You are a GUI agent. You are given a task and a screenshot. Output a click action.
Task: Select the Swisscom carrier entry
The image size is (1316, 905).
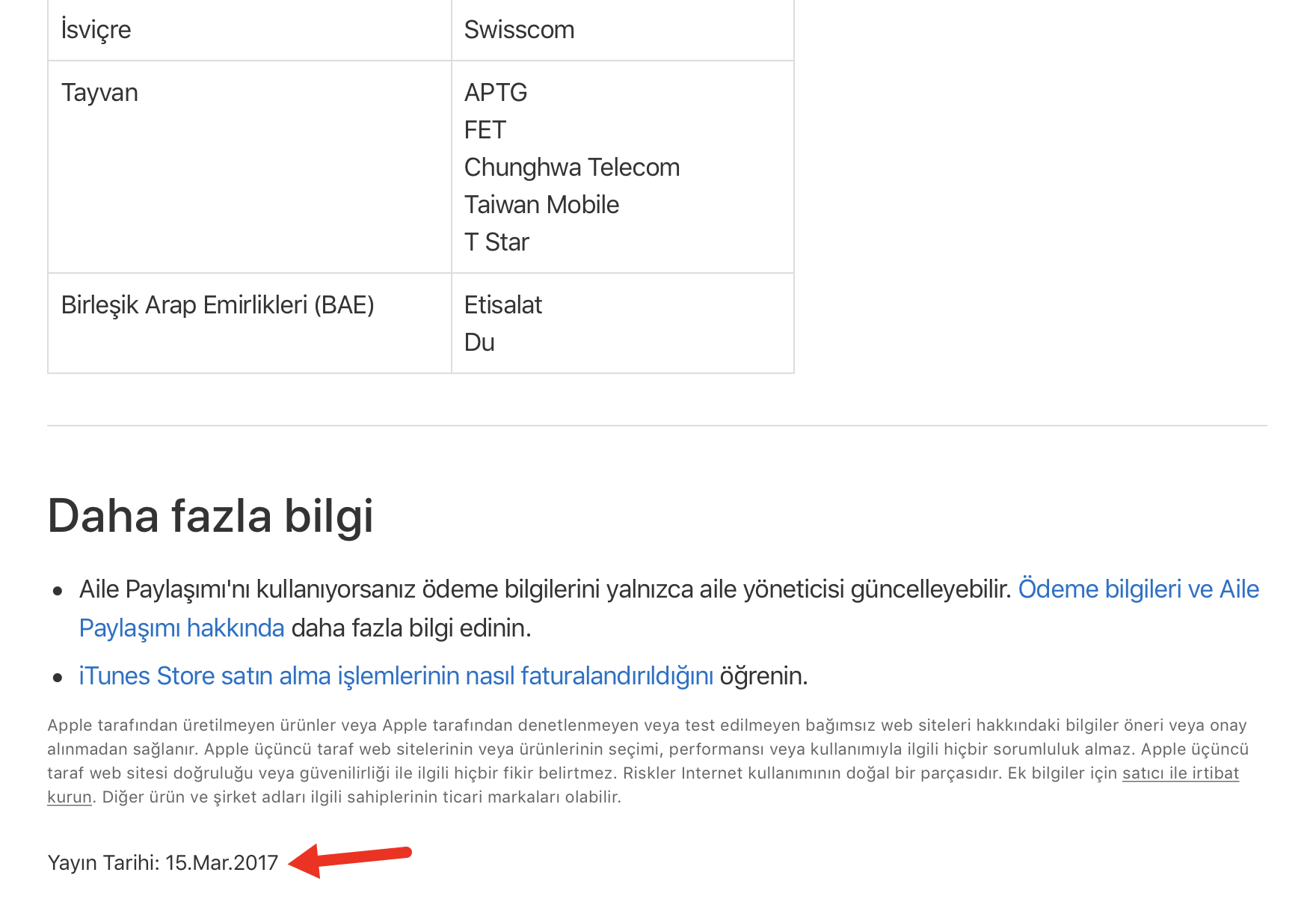[519, 30]
